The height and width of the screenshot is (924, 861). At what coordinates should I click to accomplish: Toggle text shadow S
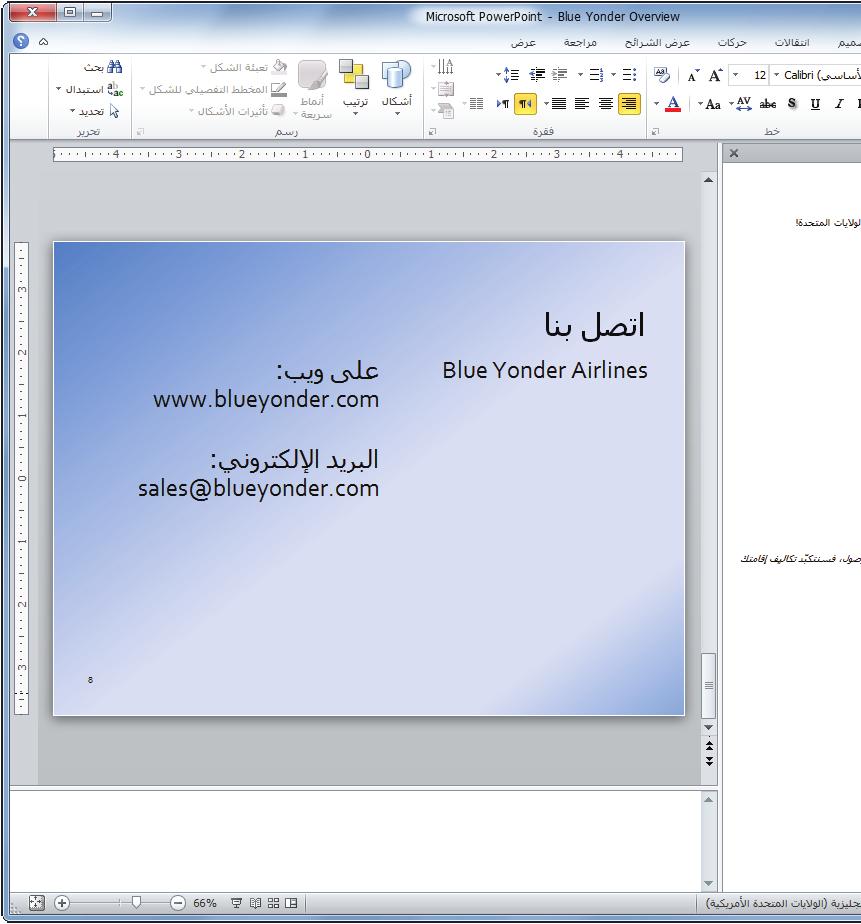[792, 104]
